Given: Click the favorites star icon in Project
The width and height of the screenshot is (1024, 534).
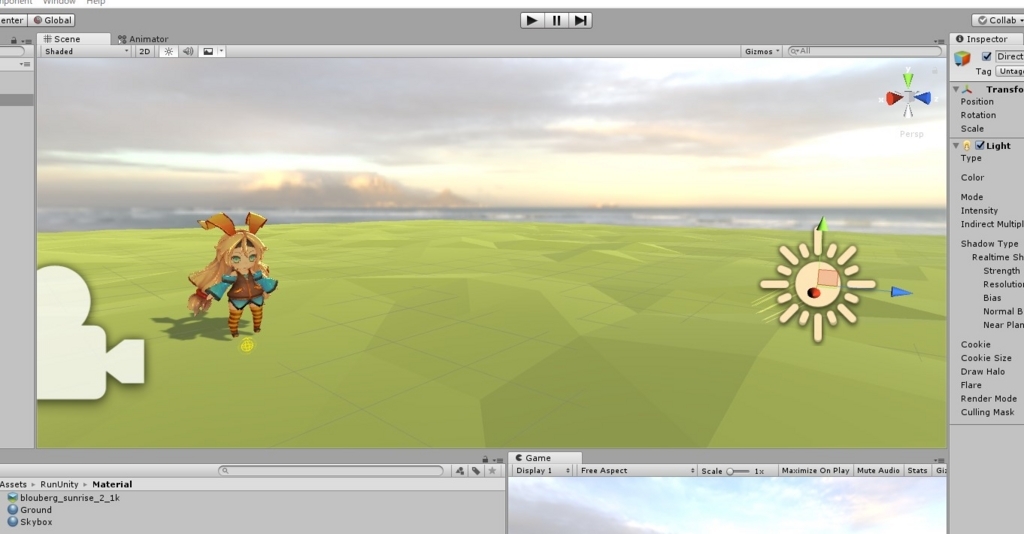Looking at the screenshot, I should tap(492, 471).
